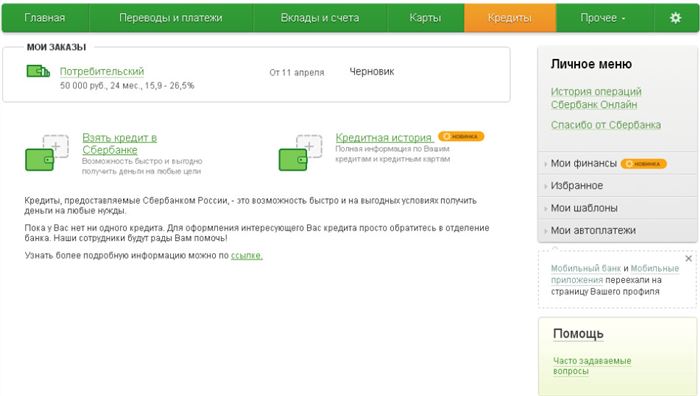Switch to the Вклады и счета tab
The width and height of the screenshot is (700, 396).
pos(320,18)
